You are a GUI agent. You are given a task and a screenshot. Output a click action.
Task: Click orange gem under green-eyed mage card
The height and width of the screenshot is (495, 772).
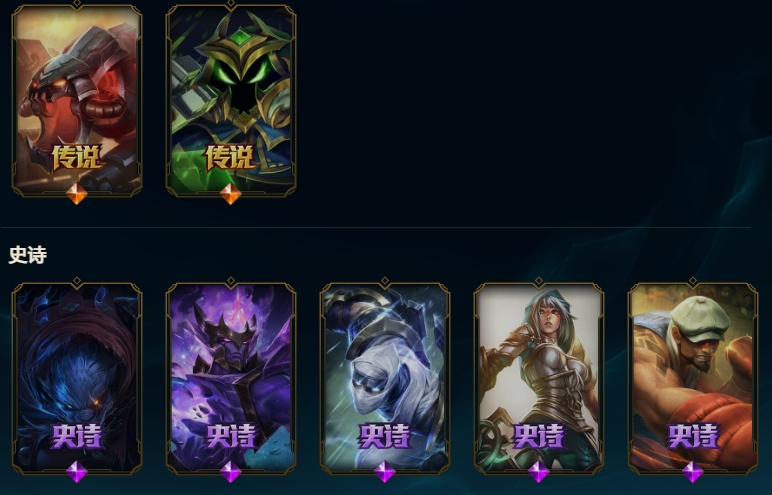click(x=231, y=194)
